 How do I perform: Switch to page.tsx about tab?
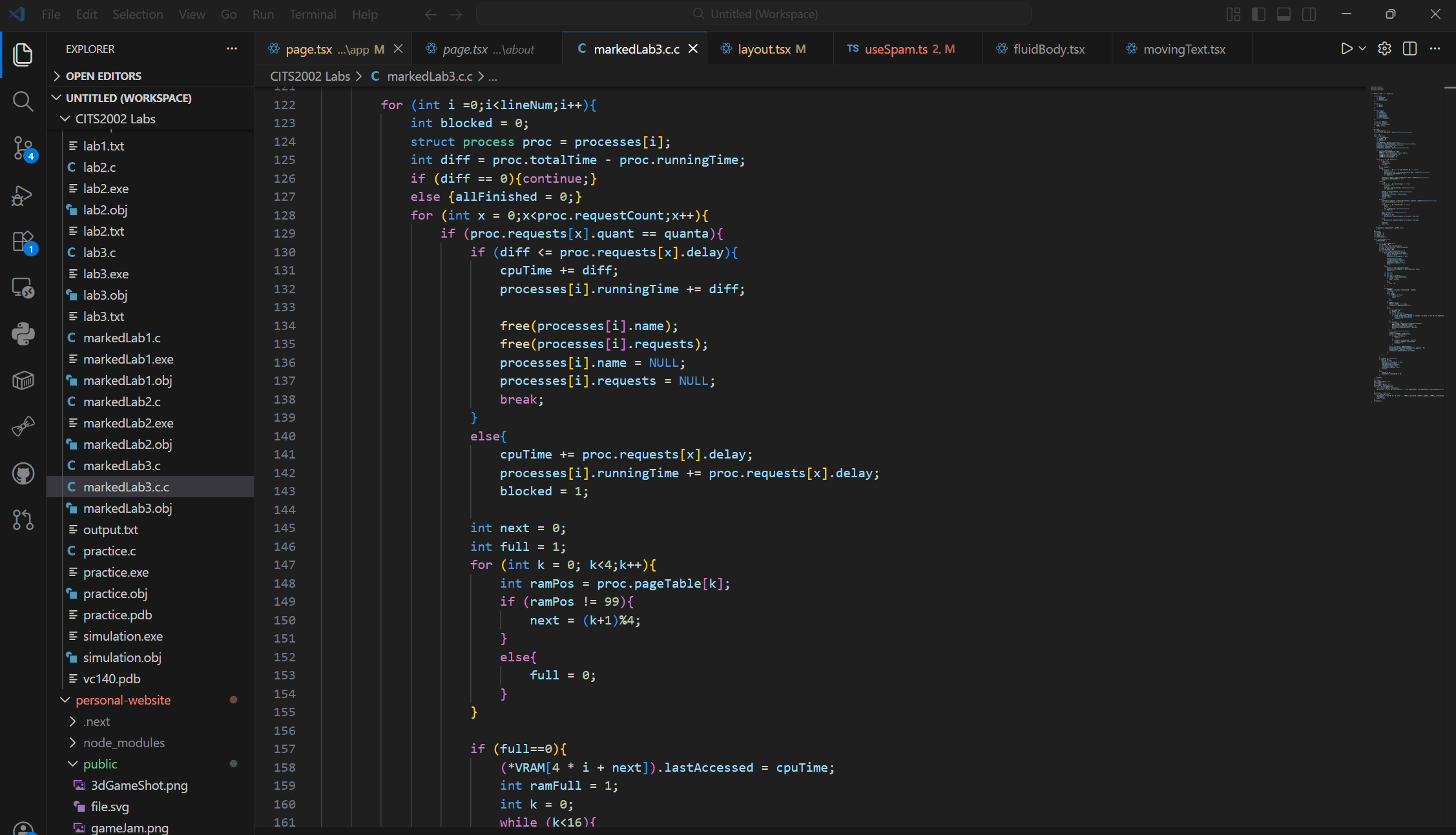(488, 49)
